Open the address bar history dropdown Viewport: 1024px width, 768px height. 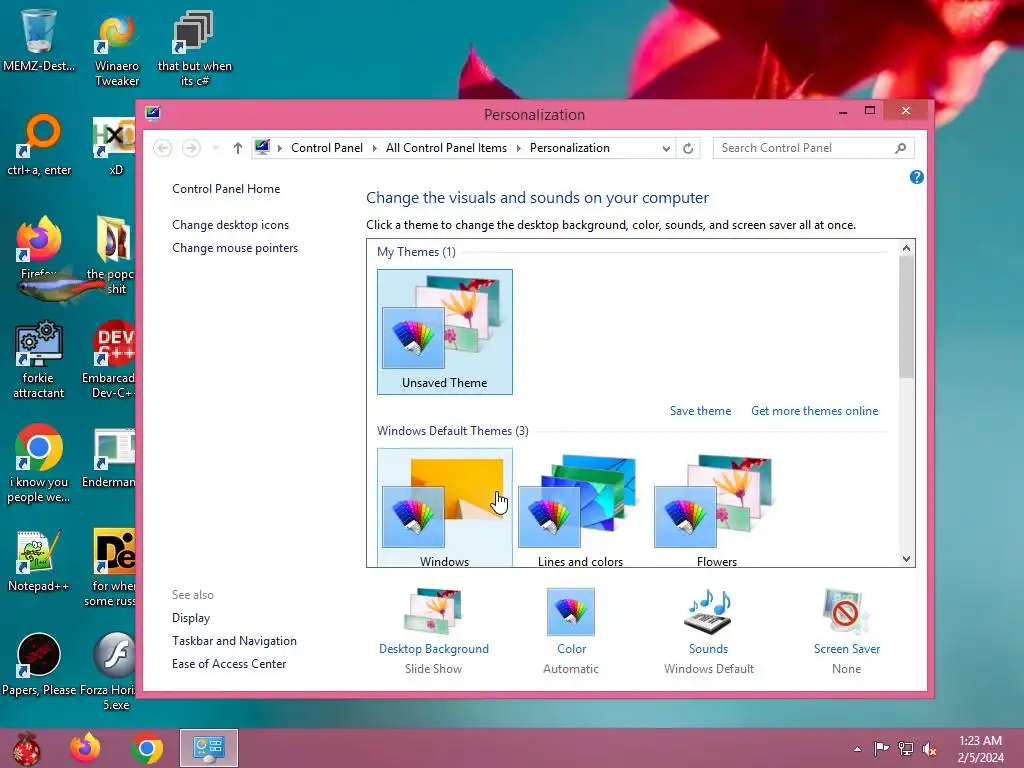coord(666,148)
